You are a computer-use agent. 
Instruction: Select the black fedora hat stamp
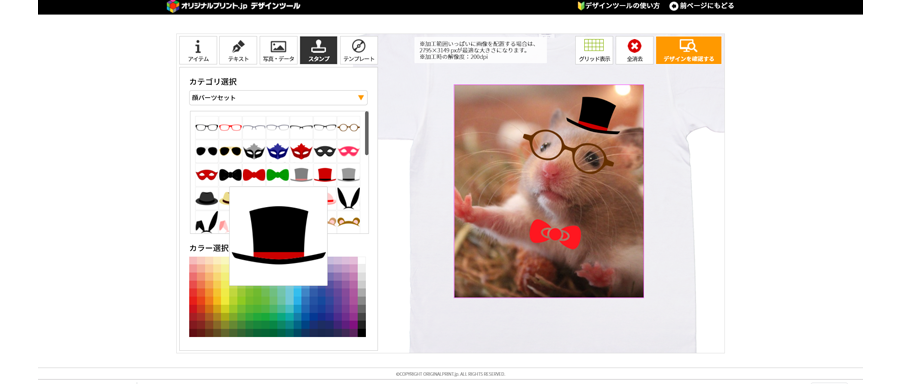pos(207,198)
